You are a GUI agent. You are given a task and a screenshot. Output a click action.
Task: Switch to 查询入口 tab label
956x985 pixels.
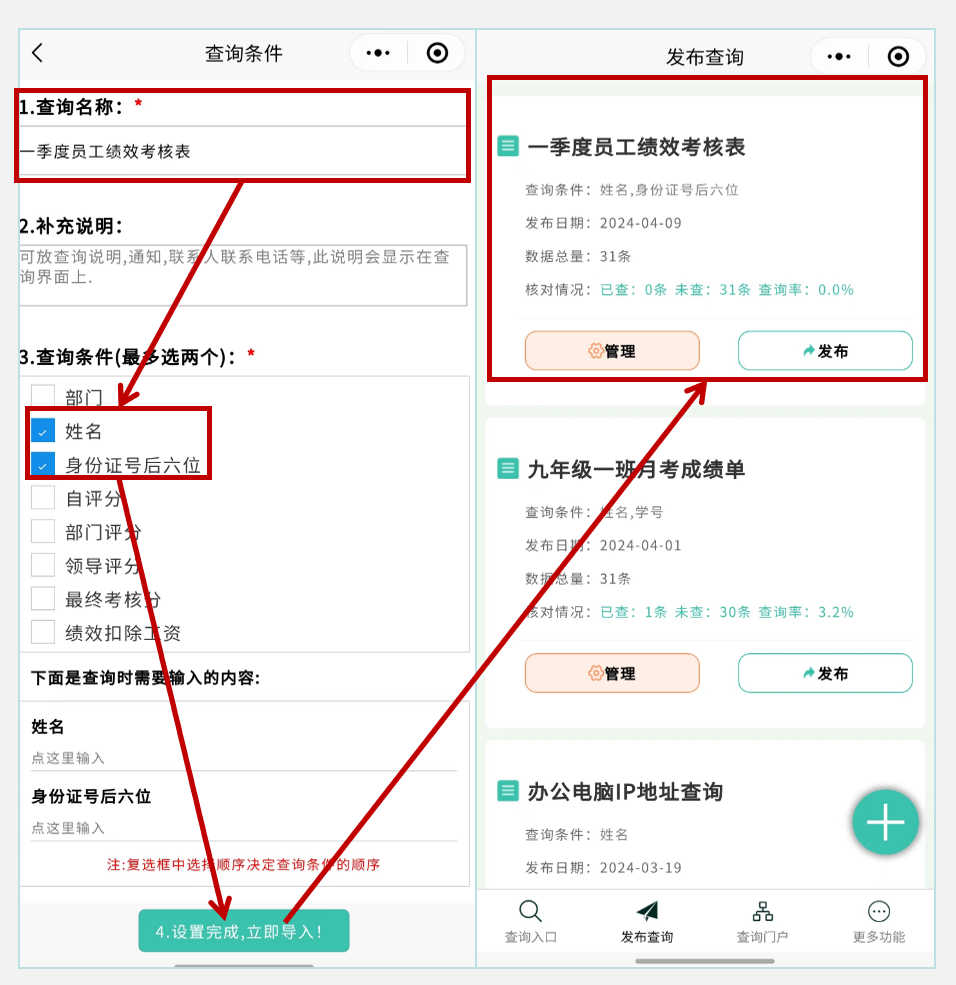531,937
